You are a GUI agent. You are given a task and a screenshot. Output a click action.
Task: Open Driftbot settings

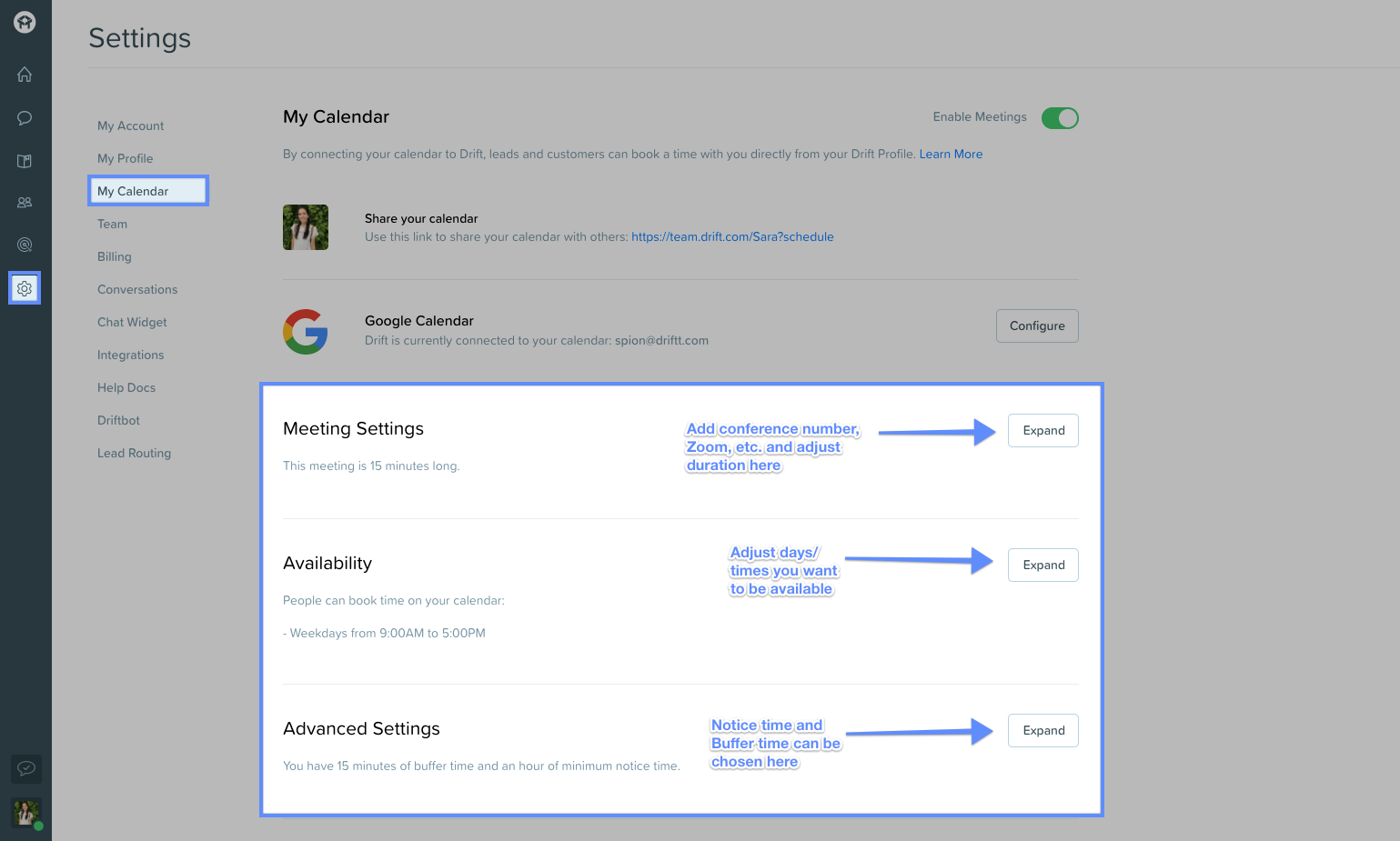pos(119,421)
